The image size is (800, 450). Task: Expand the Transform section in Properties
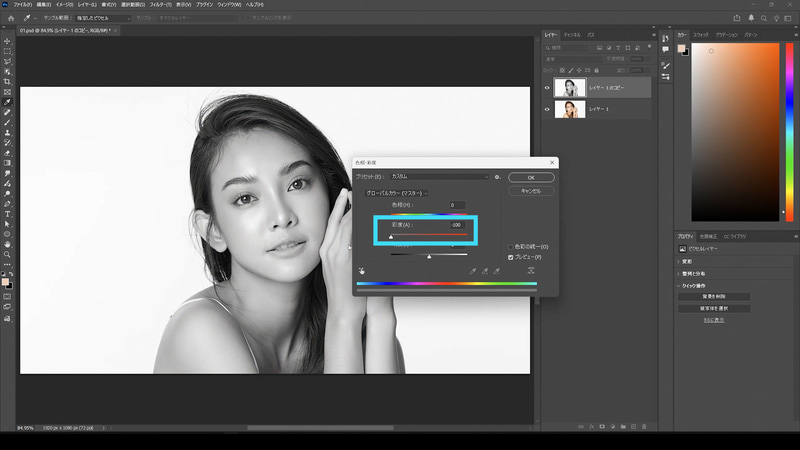click(x=679, y=261)
